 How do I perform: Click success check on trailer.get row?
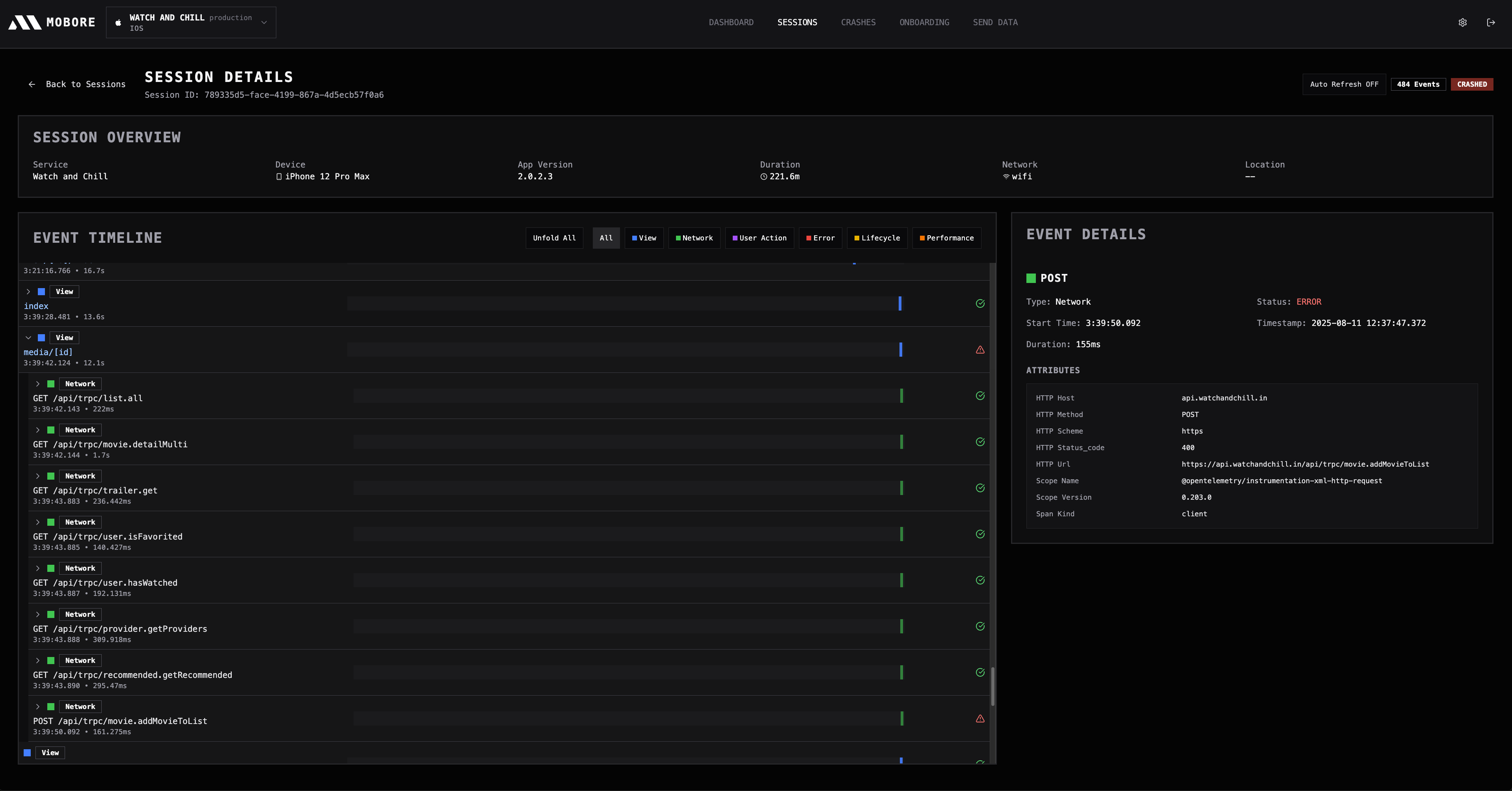coord(979,488)
